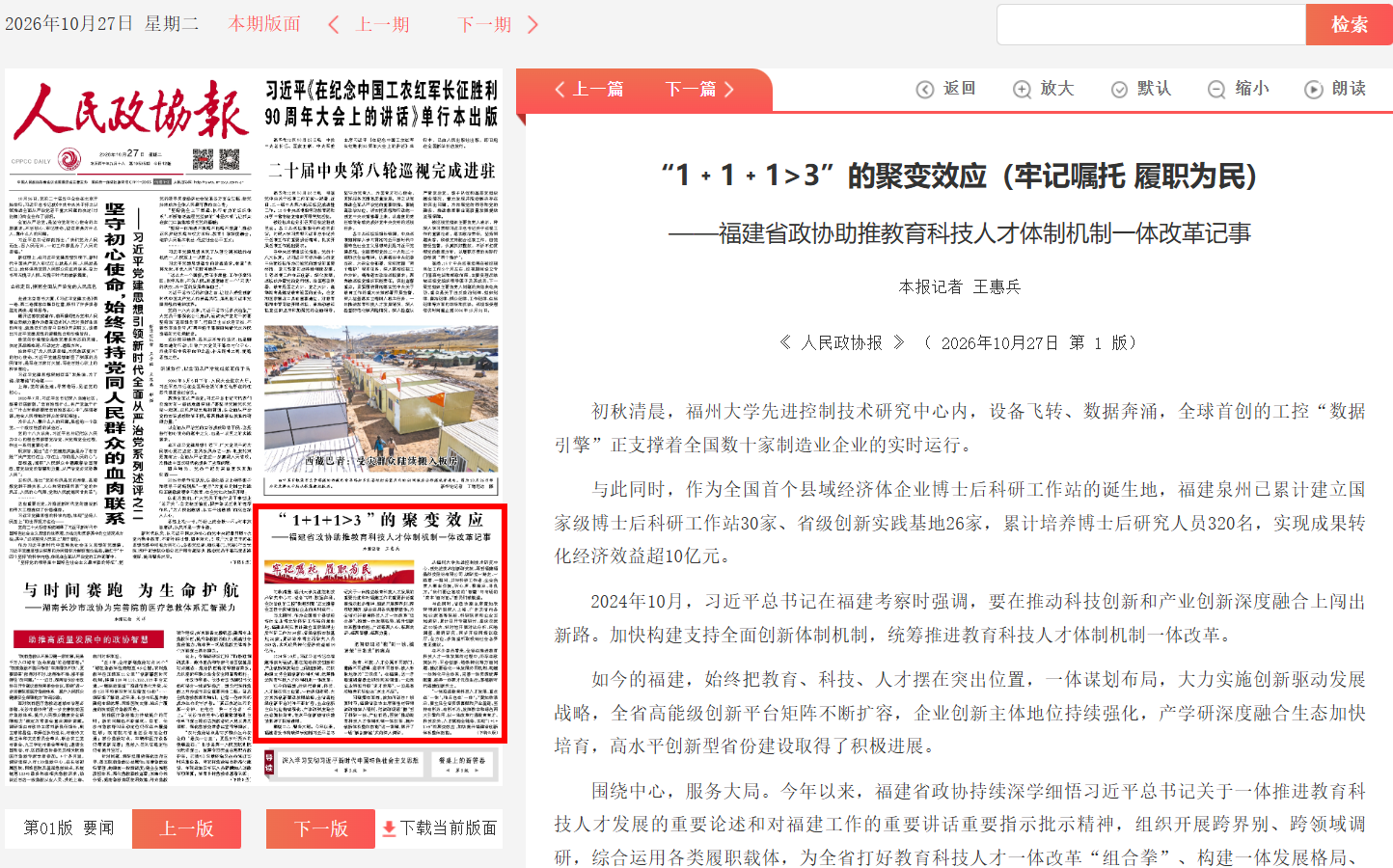Open the highlighted 1+1+1>3 article on the page thumbnail
The image size is (1393, 868).
(x=380, y=623)
